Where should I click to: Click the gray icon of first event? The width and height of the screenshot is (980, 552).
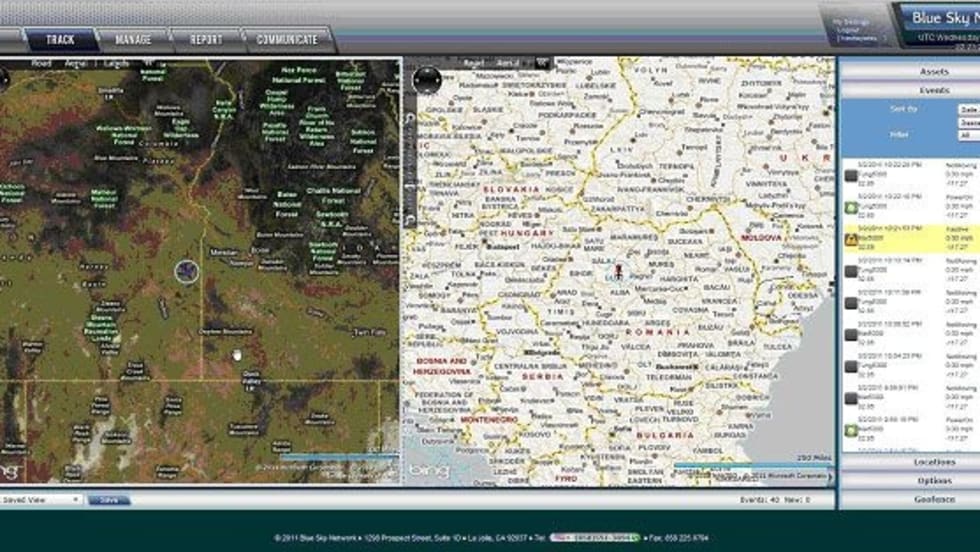pos(851,176)
